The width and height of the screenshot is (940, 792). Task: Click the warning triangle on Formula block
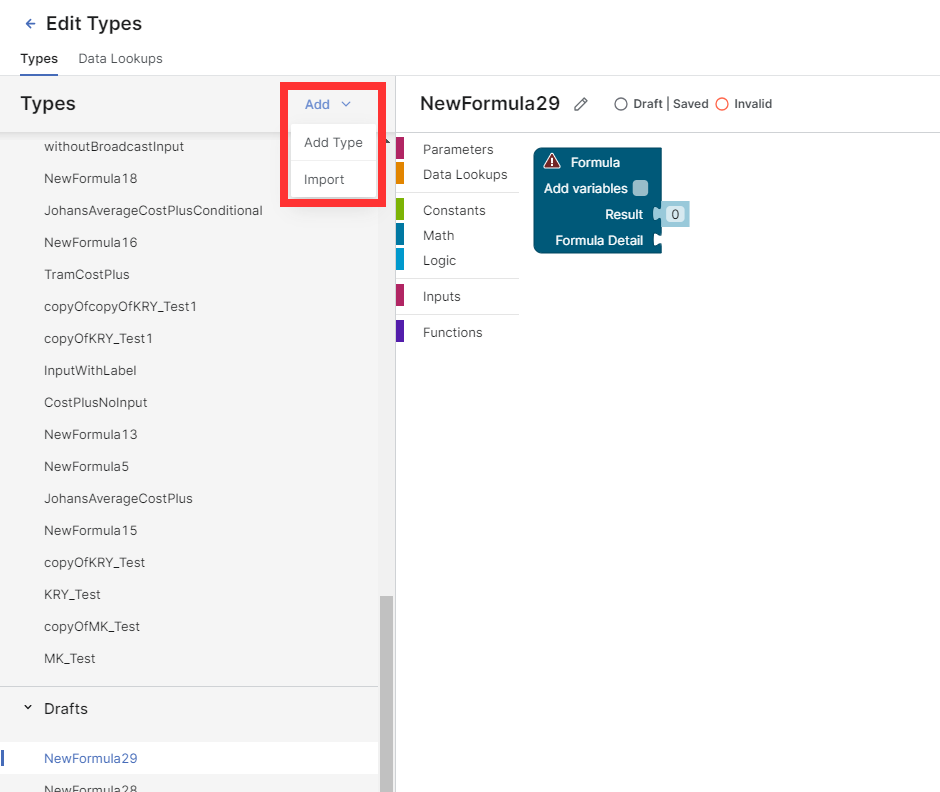coord(552,162)
